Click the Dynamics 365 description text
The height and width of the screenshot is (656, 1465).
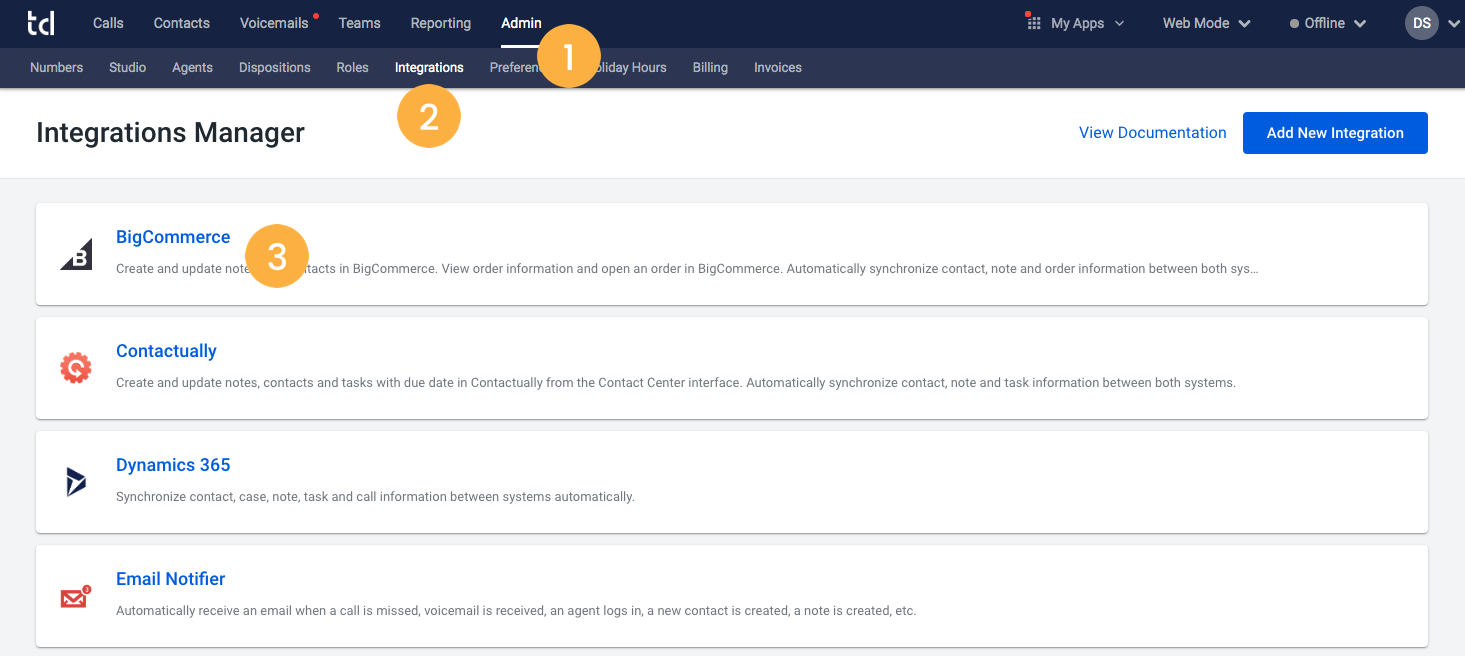[375, 496]
